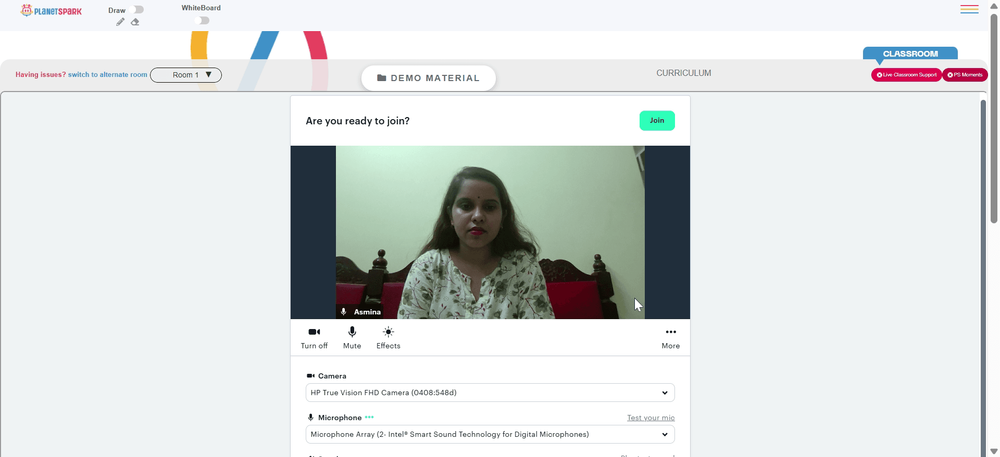Open the multicolored hamburger menu
Screen dimensions: 1000x457
(x=969, y=9)
